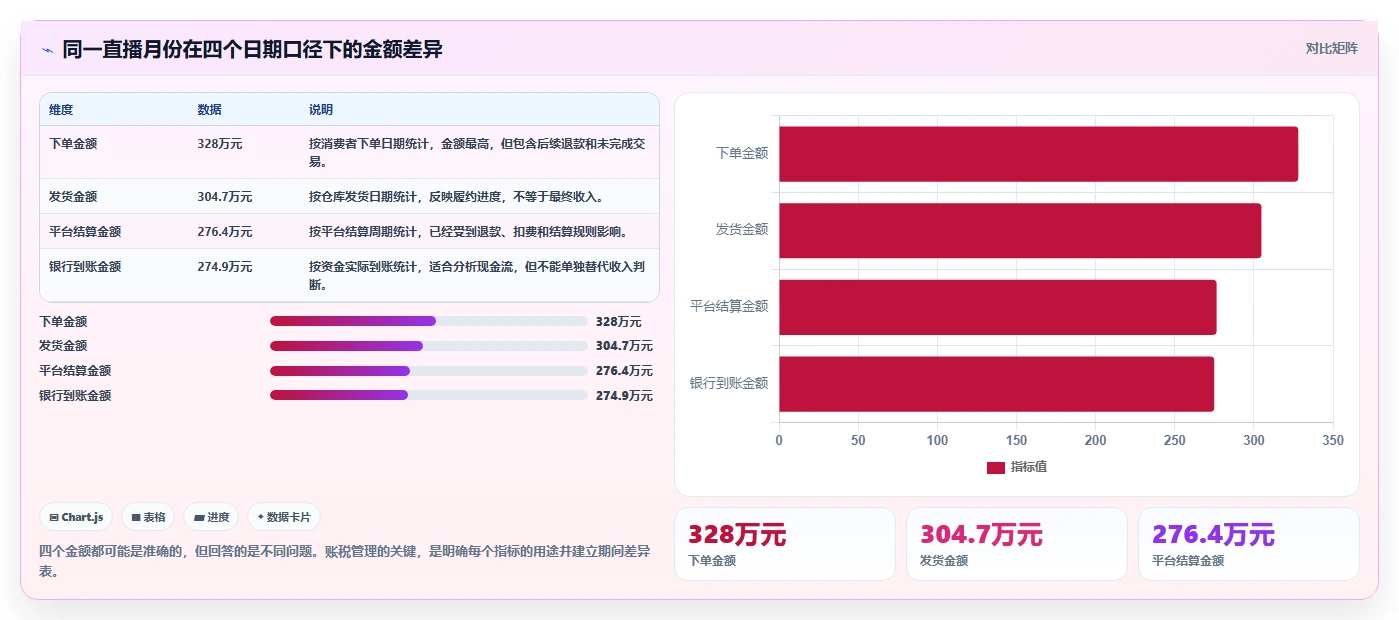The width and height of the screenshot is (1399, 620).
Task: Click the 下单金额 bar in the chart
Action: tap(1038, 154)
